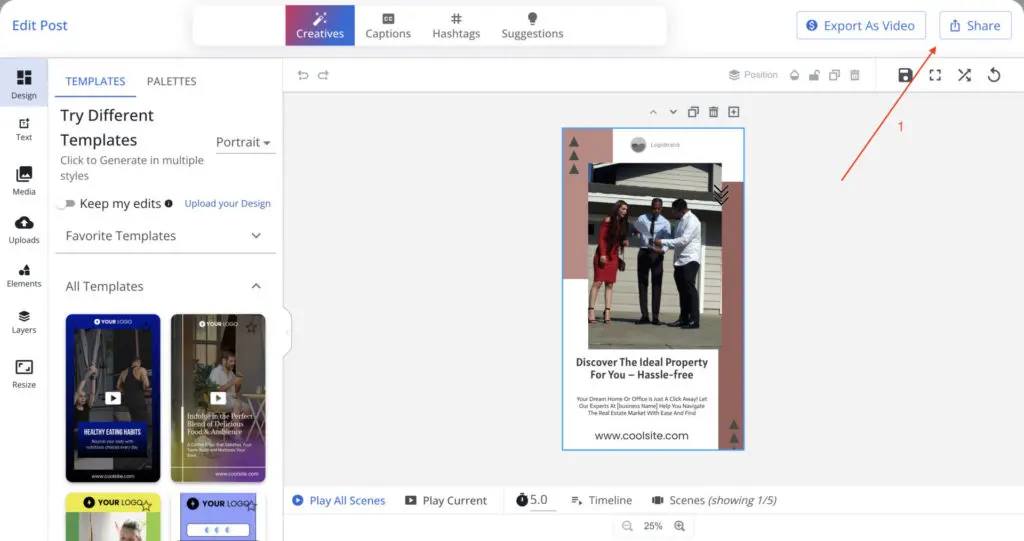Open the Text tool in sidebar

pos(24,129)
